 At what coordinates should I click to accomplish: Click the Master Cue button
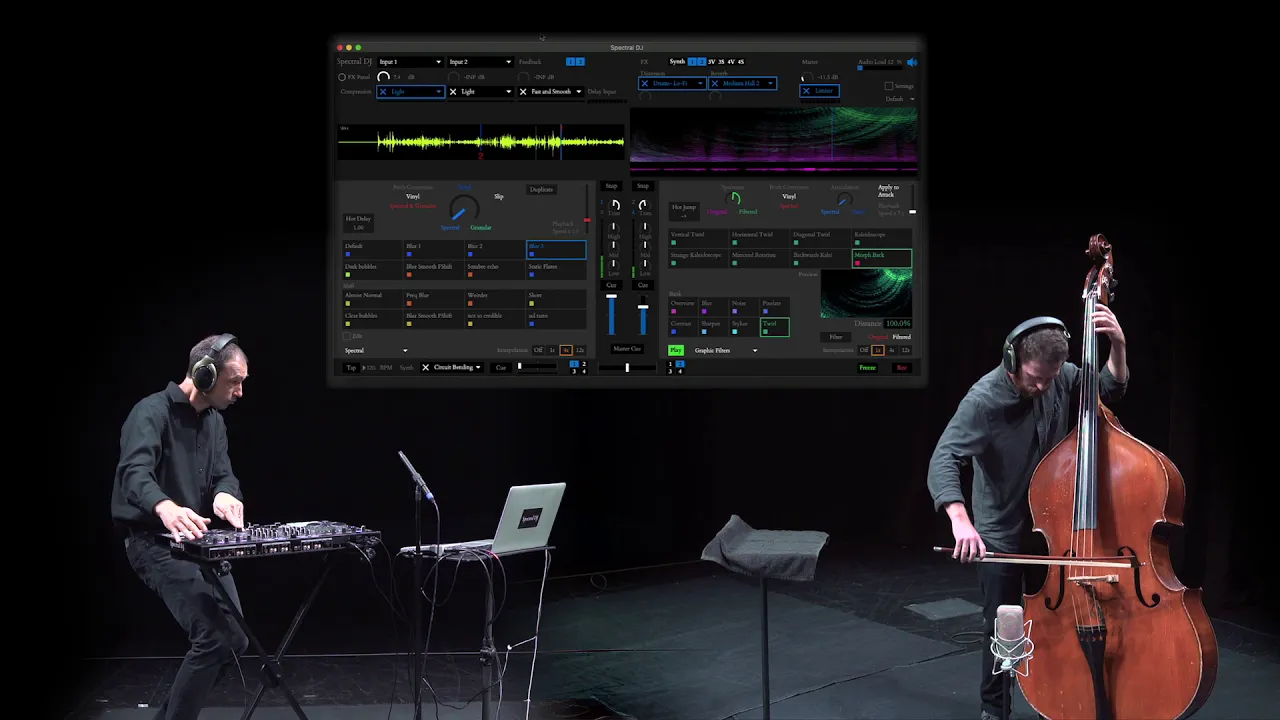[627, 349]
